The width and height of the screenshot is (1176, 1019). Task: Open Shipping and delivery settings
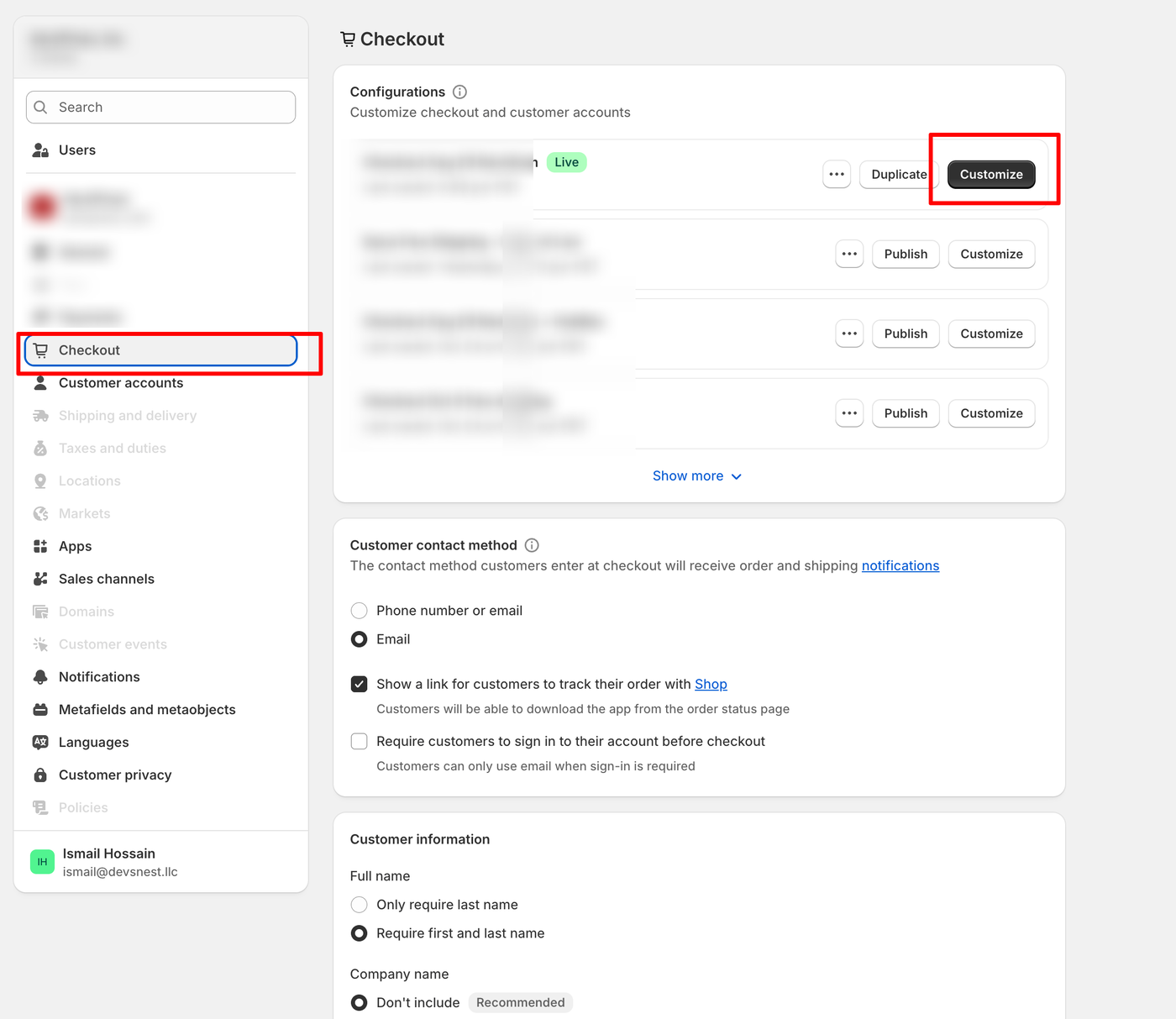coord(160,416)
